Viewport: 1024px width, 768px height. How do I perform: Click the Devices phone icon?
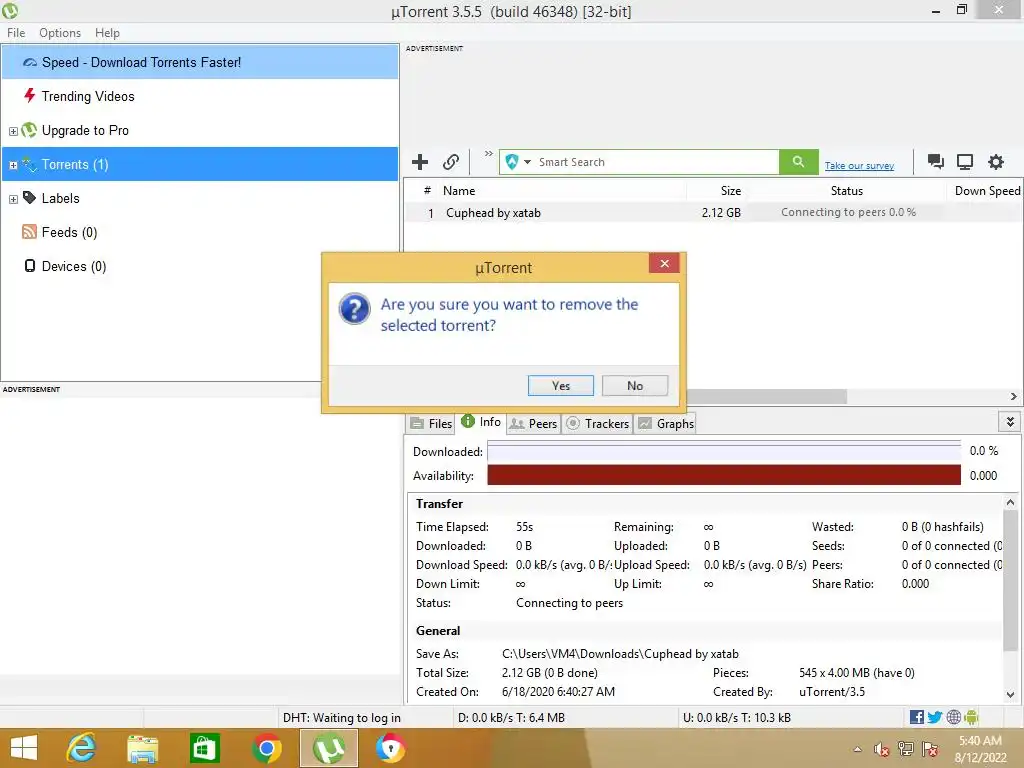(29, 266)
